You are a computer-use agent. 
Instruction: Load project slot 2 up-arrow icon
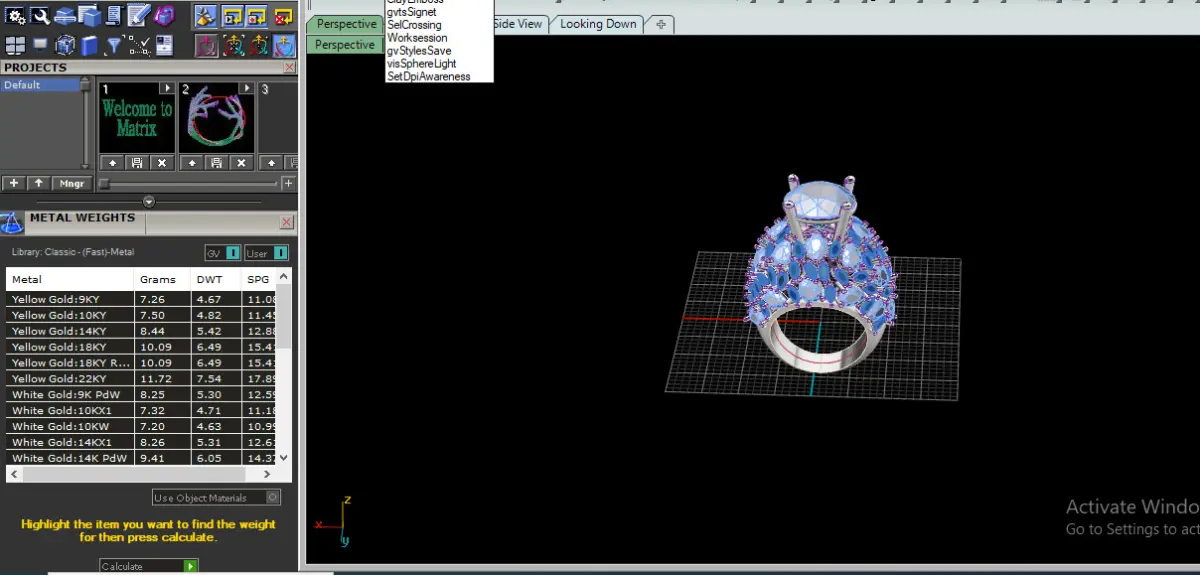click(x=191, y=162)
